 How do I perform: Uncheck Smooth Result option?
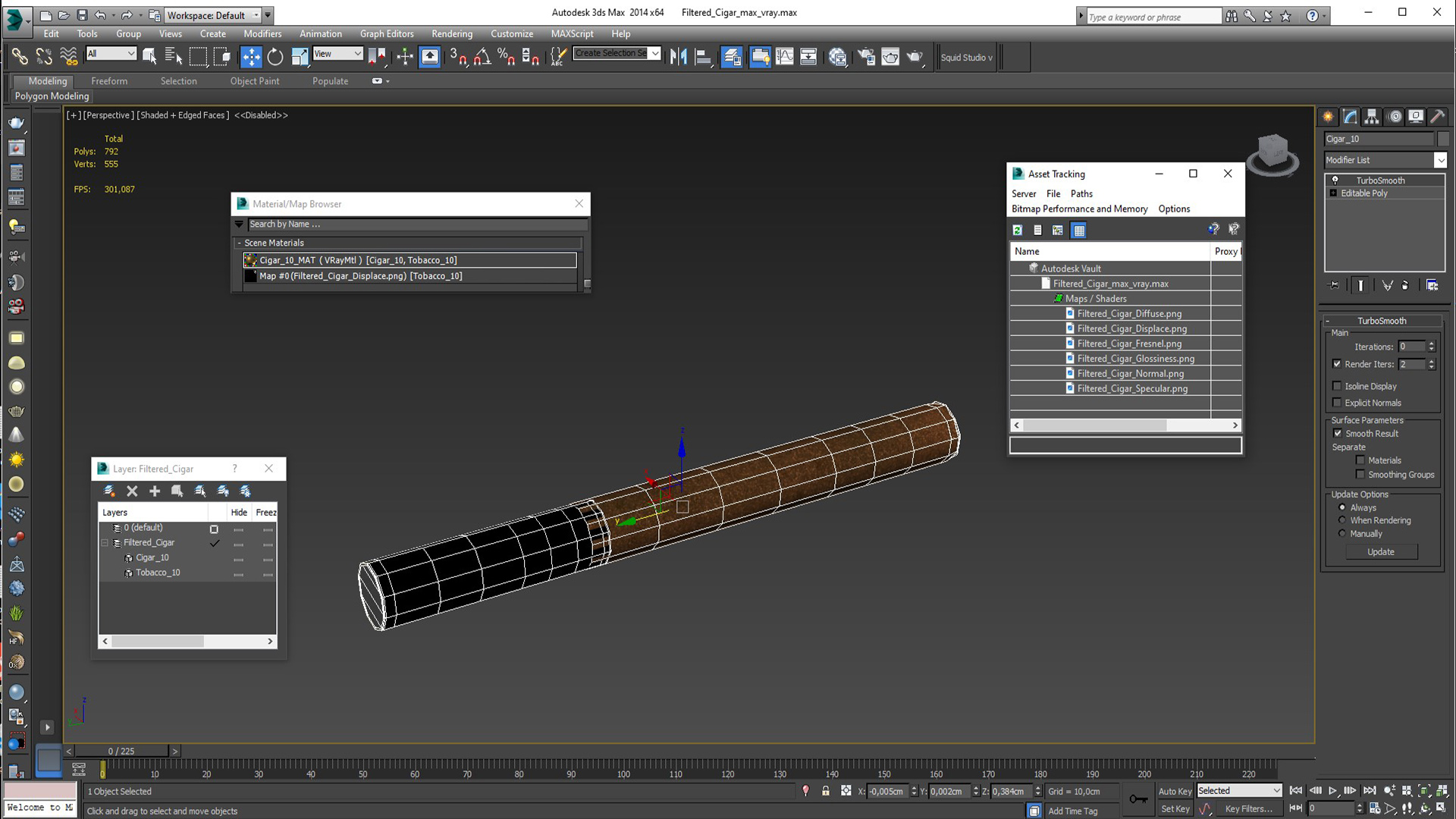[1338, 434]
